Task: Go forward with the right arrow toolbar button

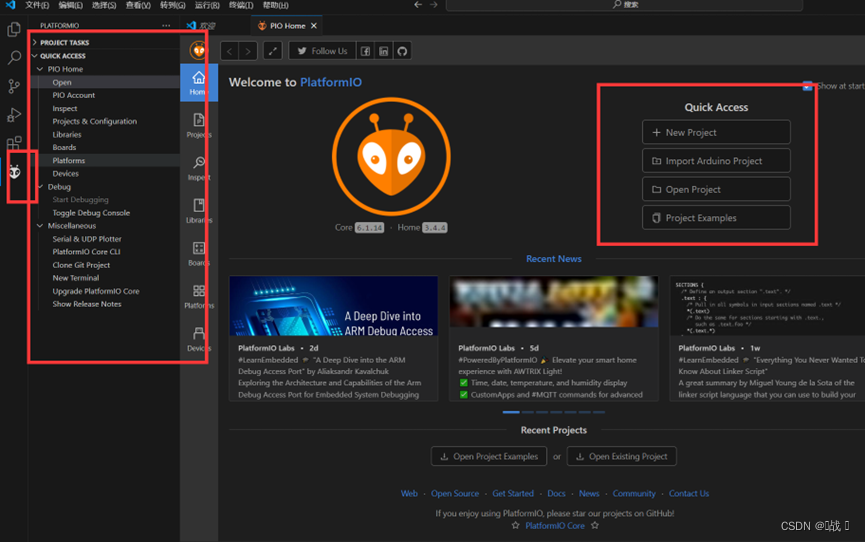Action: click(x=248, y=51)
